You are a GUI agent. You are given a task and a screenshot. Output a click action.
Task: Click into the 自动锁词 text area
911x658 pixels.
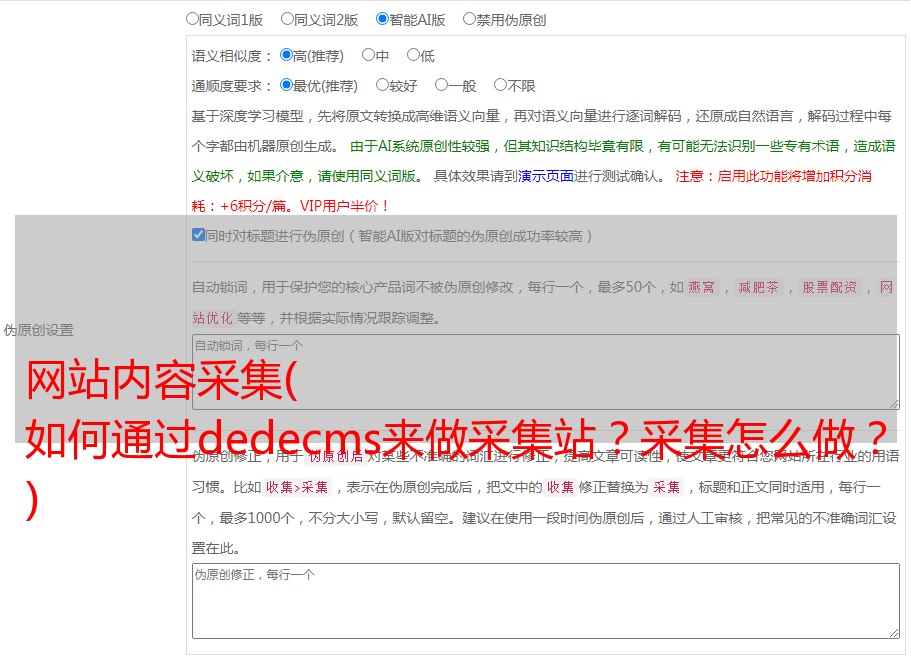coord(546,372)
